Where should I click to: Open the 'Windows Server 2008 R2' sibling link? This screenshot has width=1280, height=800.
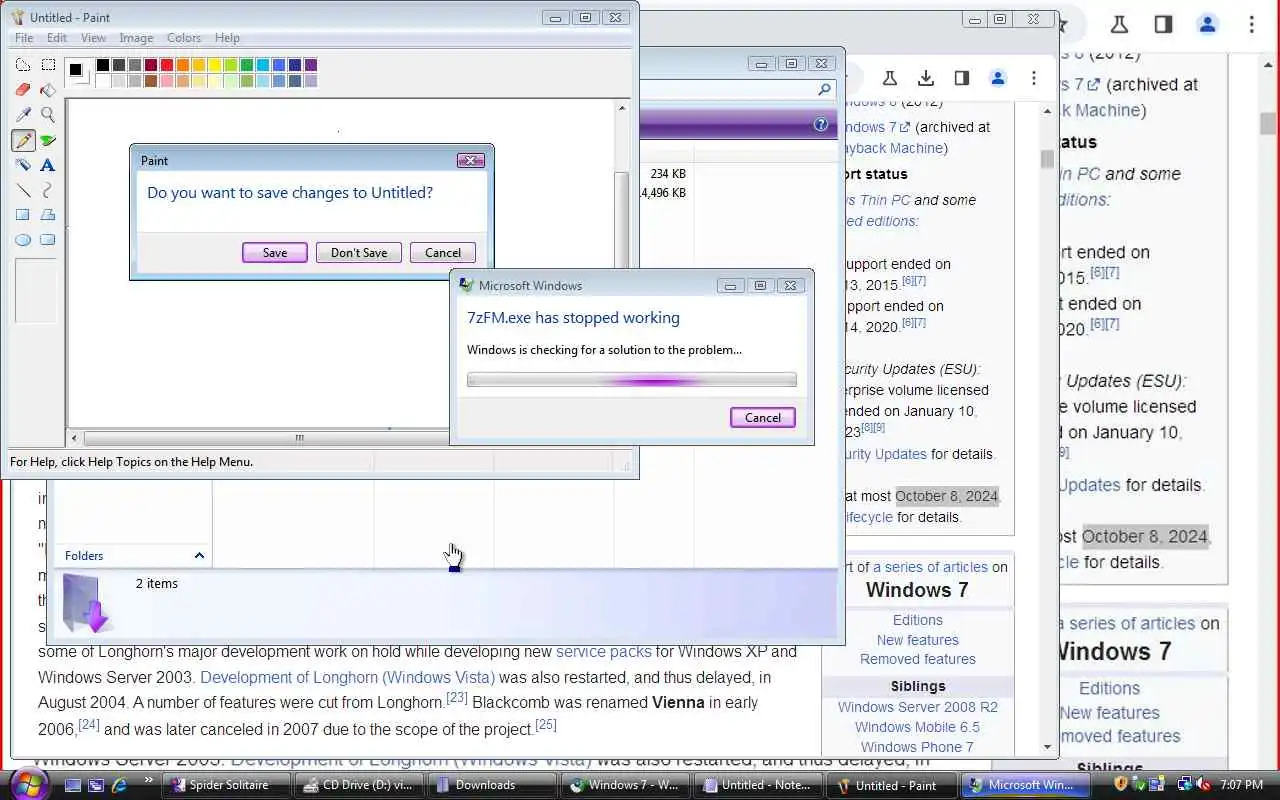click(918, 707)
